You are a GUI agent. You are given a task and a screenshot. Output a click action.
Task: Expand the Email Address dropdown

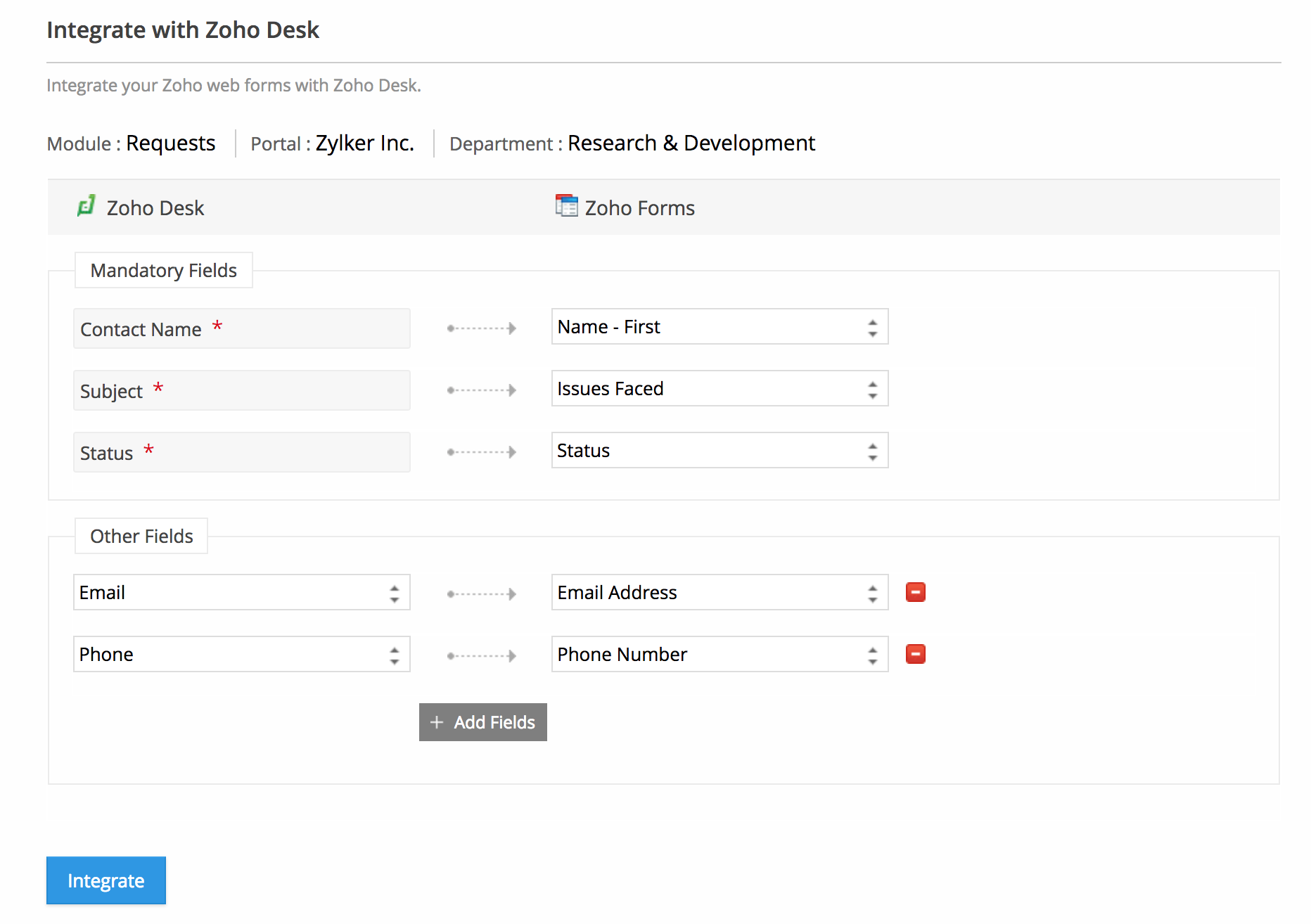pos(719,593)
